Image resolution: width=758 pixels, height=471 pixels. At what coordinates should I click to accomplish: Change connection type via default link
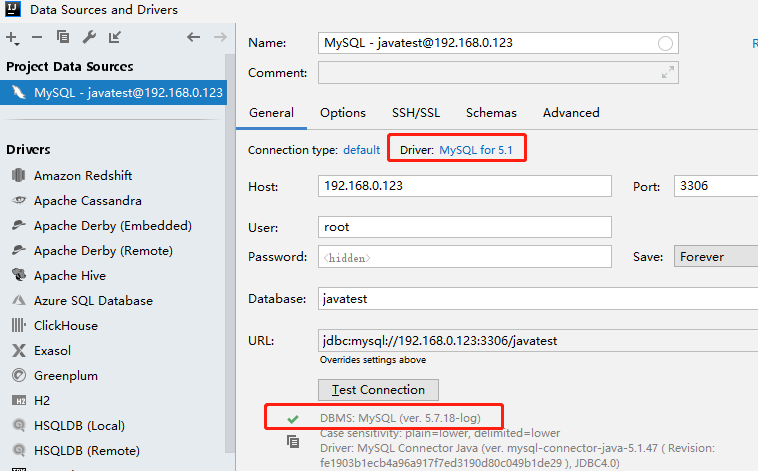pyautogui.click(x=362, y=150)
